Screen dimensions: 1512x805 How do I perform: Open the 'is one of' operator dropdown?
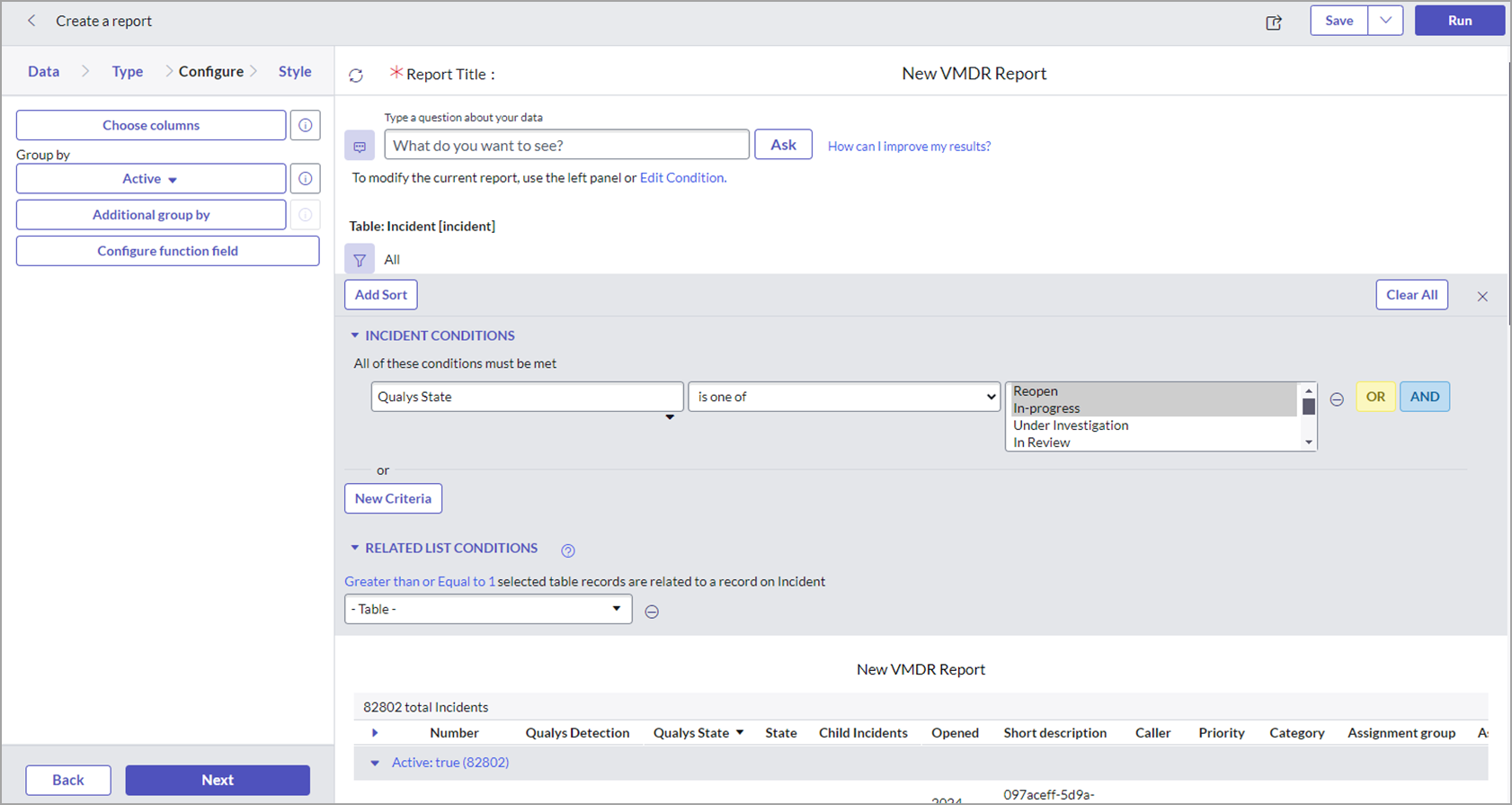(x=843, y=397)
